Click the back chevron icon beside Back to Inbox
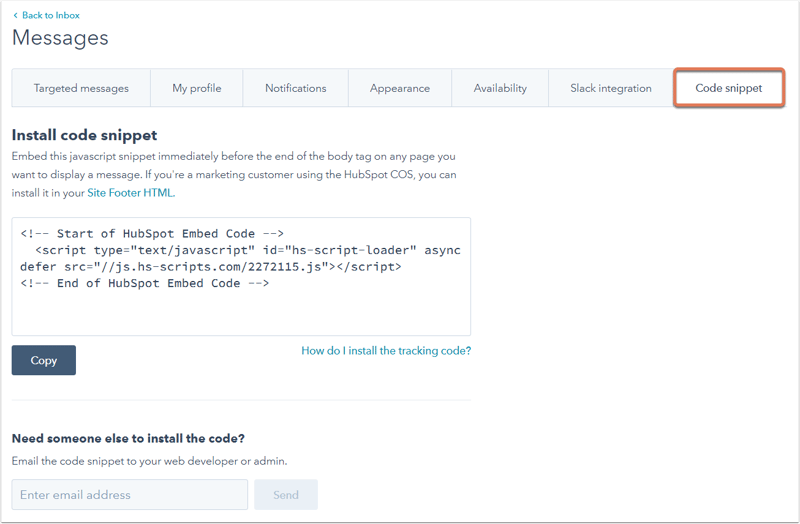800x524 pixels. tap(15, 15)
